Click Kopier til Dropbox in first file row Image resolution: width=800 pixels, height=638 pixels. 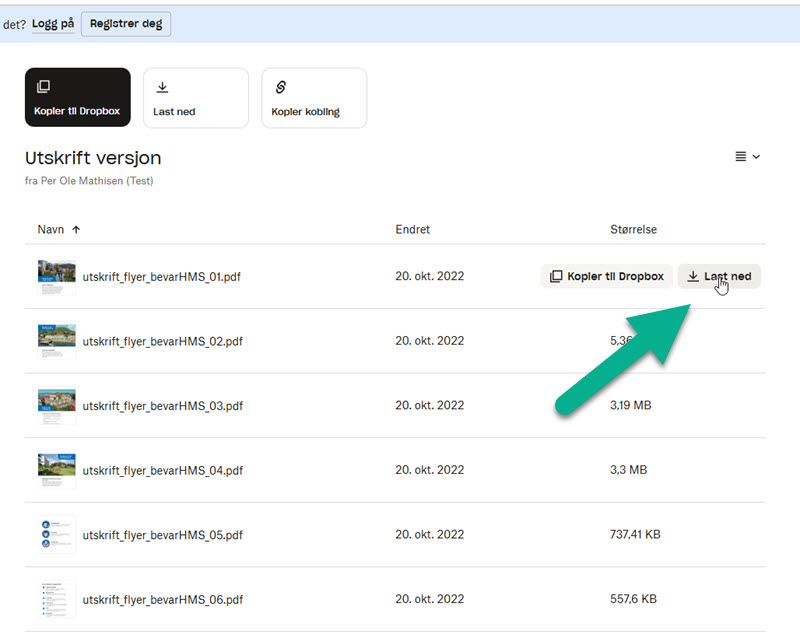(606, 276)
